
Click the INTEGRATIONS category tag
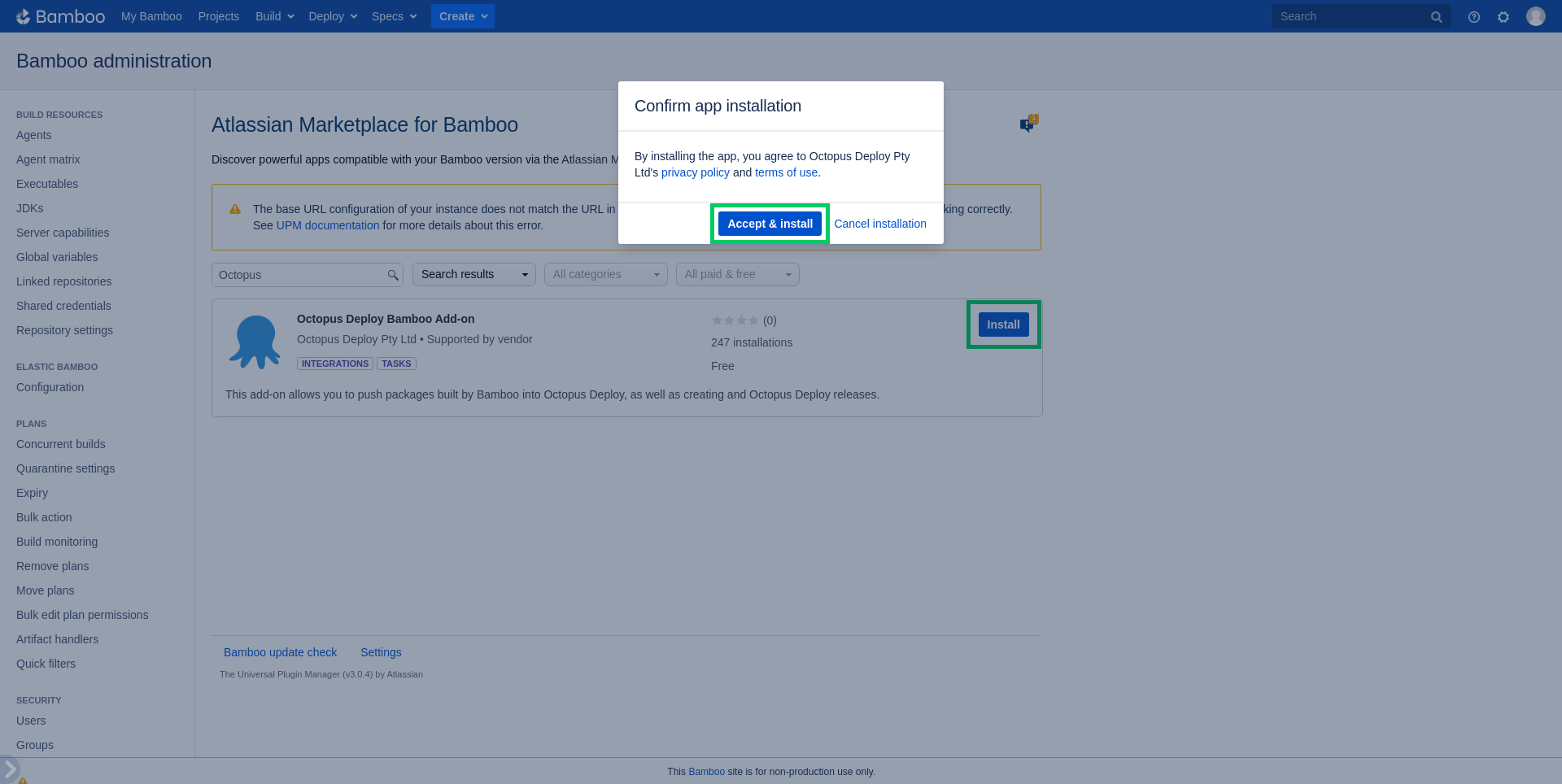[x=335, y=364]
